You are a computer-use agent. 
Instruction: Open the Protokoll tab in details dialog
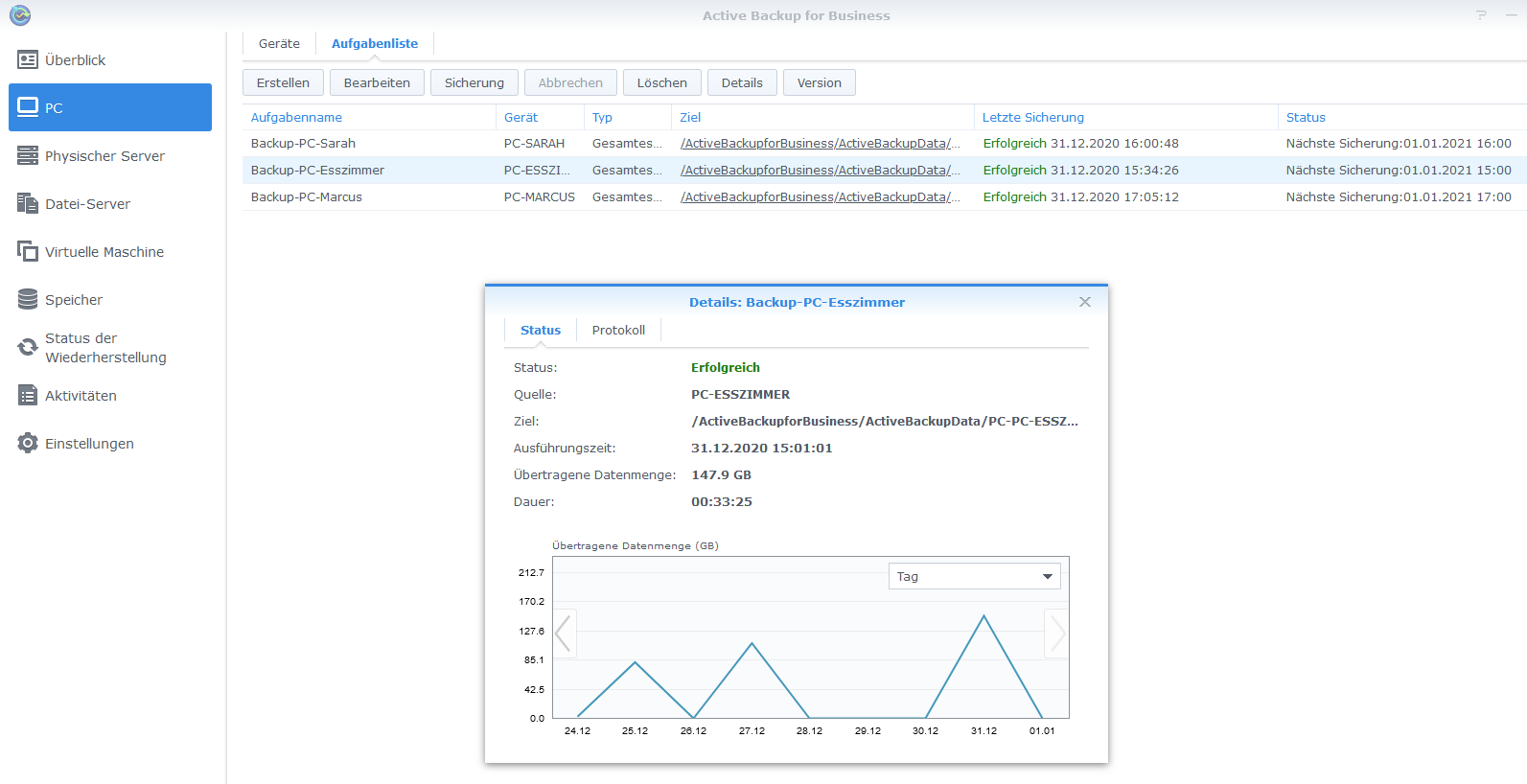618,330
